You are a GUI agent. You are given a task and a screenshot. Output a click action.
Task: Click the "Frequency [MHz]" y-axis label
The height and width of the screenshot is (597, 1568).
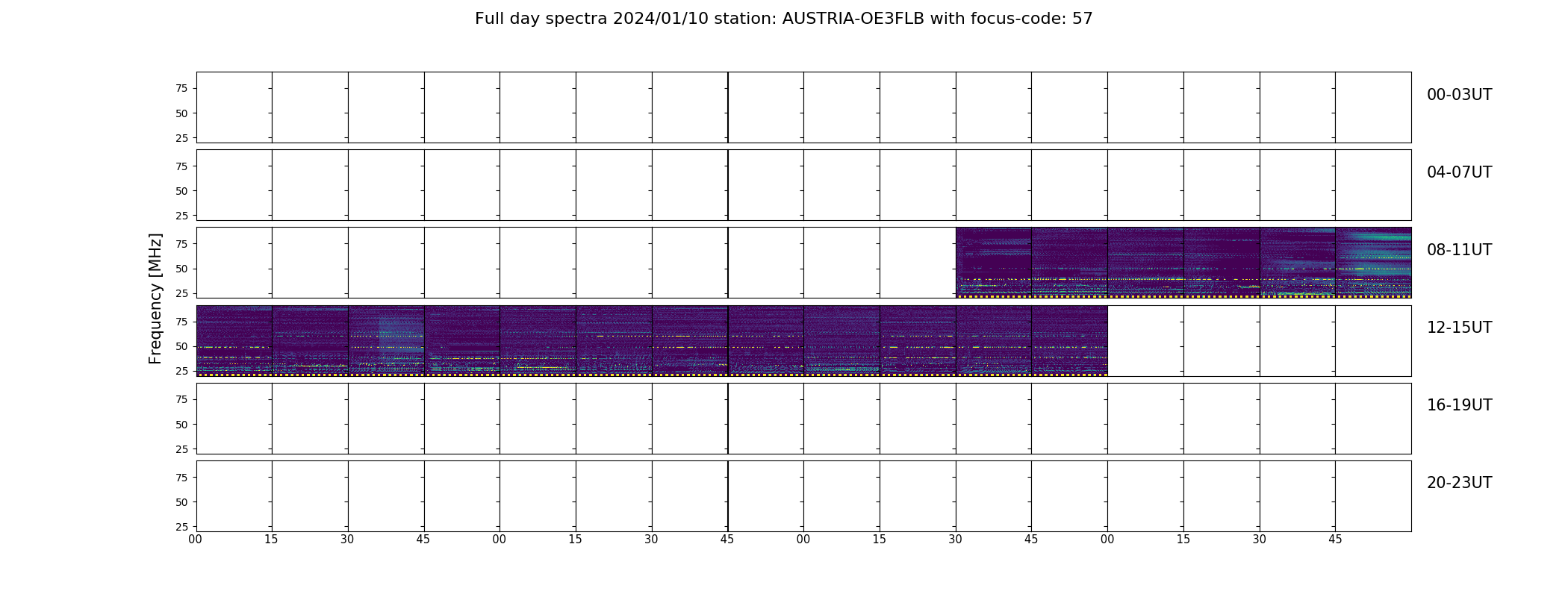point(155,298)
